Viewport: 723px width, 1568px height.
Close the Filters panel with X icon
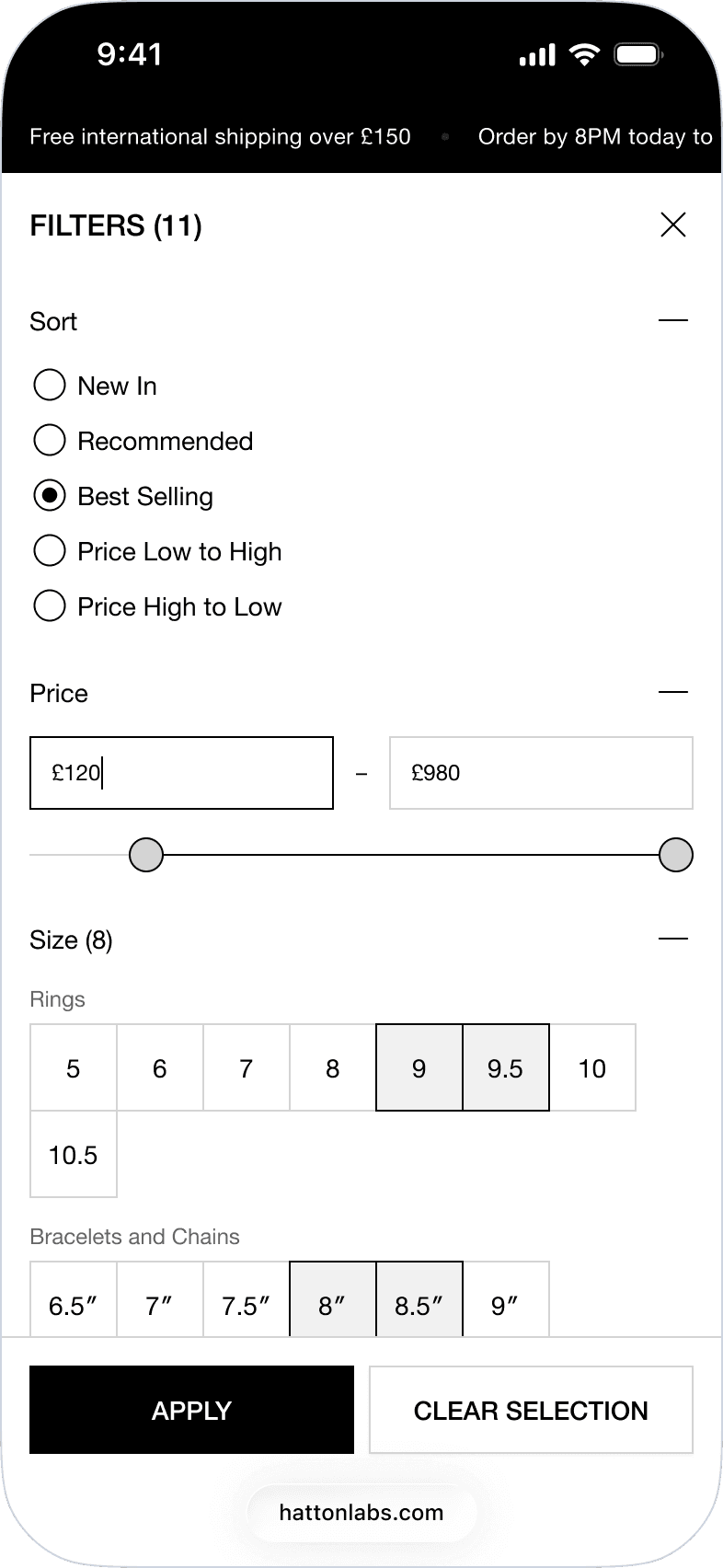pos(673,225)
